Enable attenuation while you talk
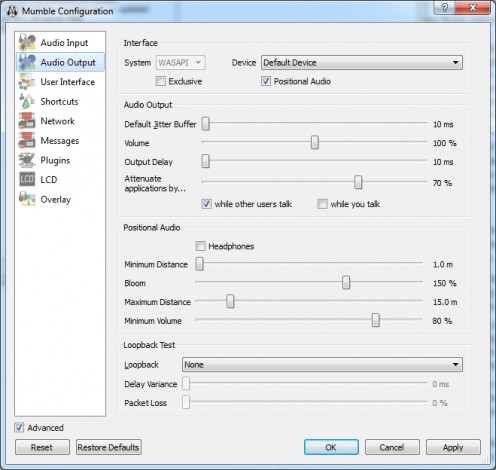The width and height of the screenshot is (496, 470). pyautogui.click(x=322, y=204)
